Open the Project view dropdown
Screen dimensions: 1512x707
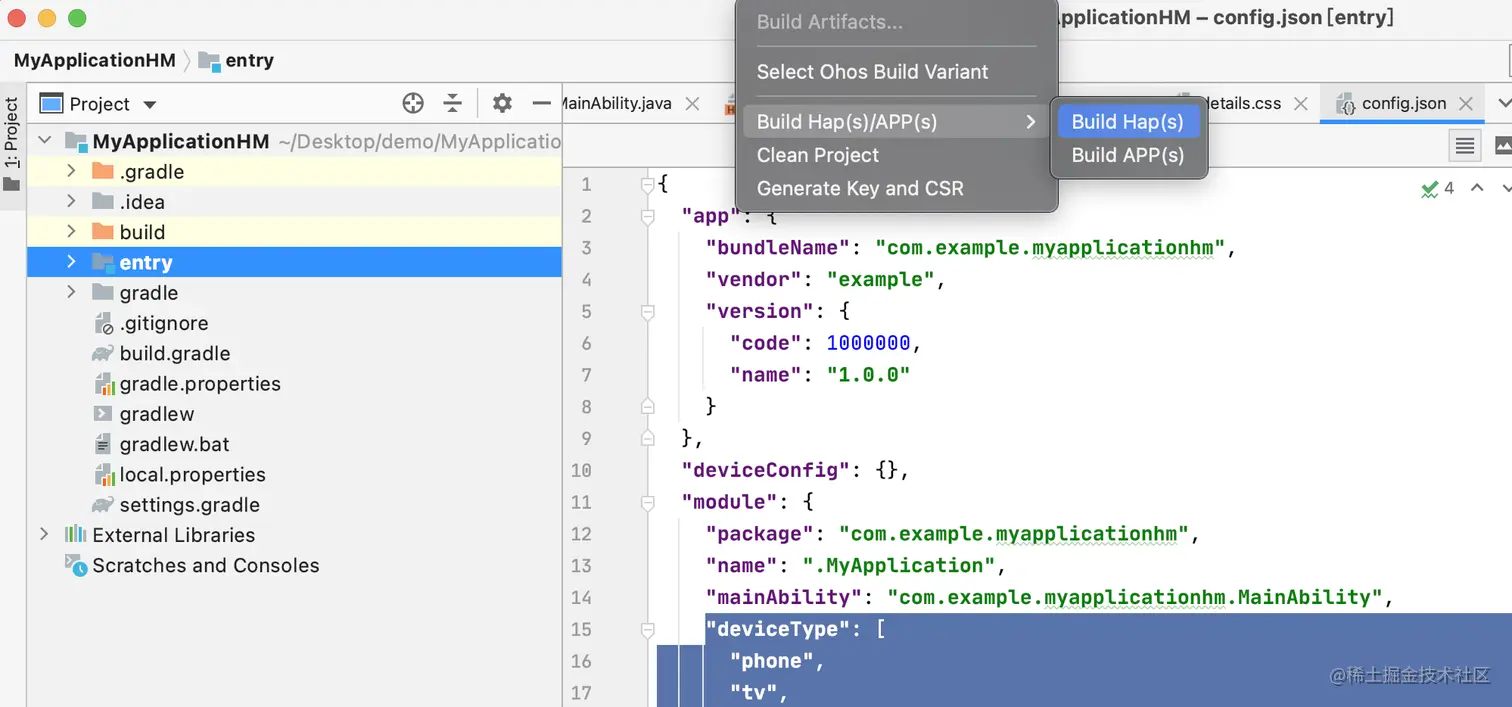click(x=150, y=104)
